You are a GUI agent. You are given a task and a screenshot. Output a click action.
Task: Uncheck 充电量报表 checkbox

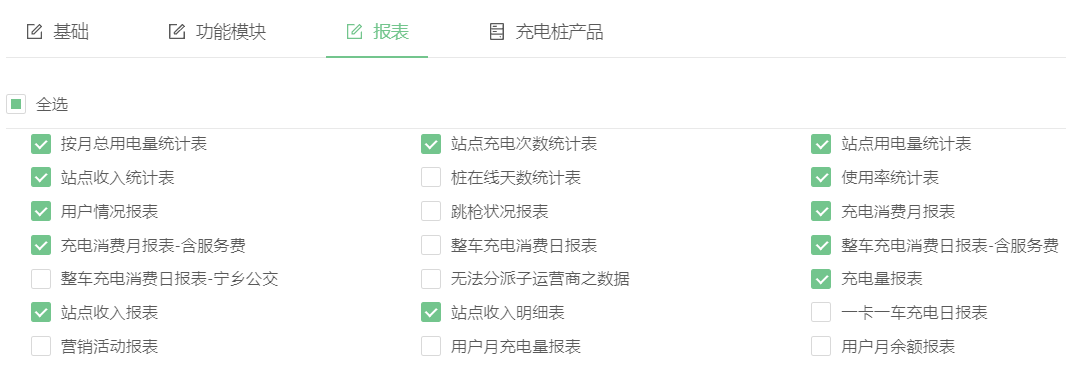click(821, 279)
